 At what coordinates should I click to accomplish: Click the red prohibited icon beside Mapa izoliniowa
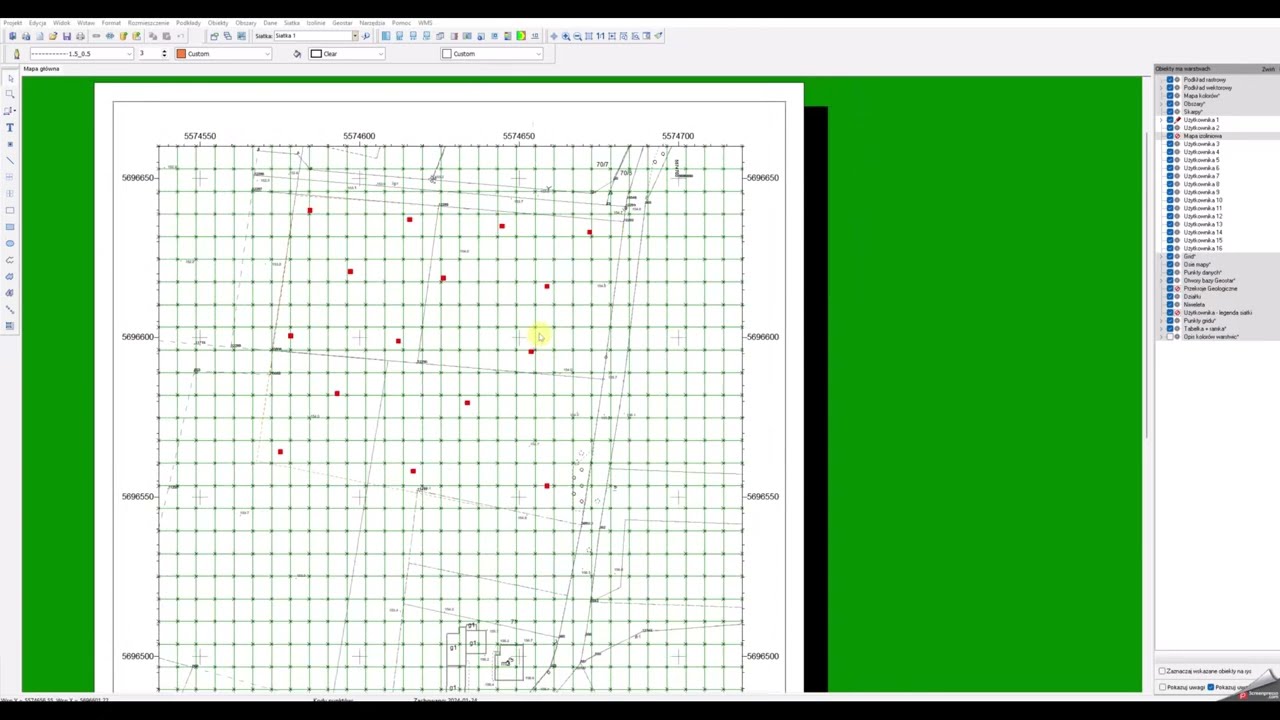[1177, 136]
